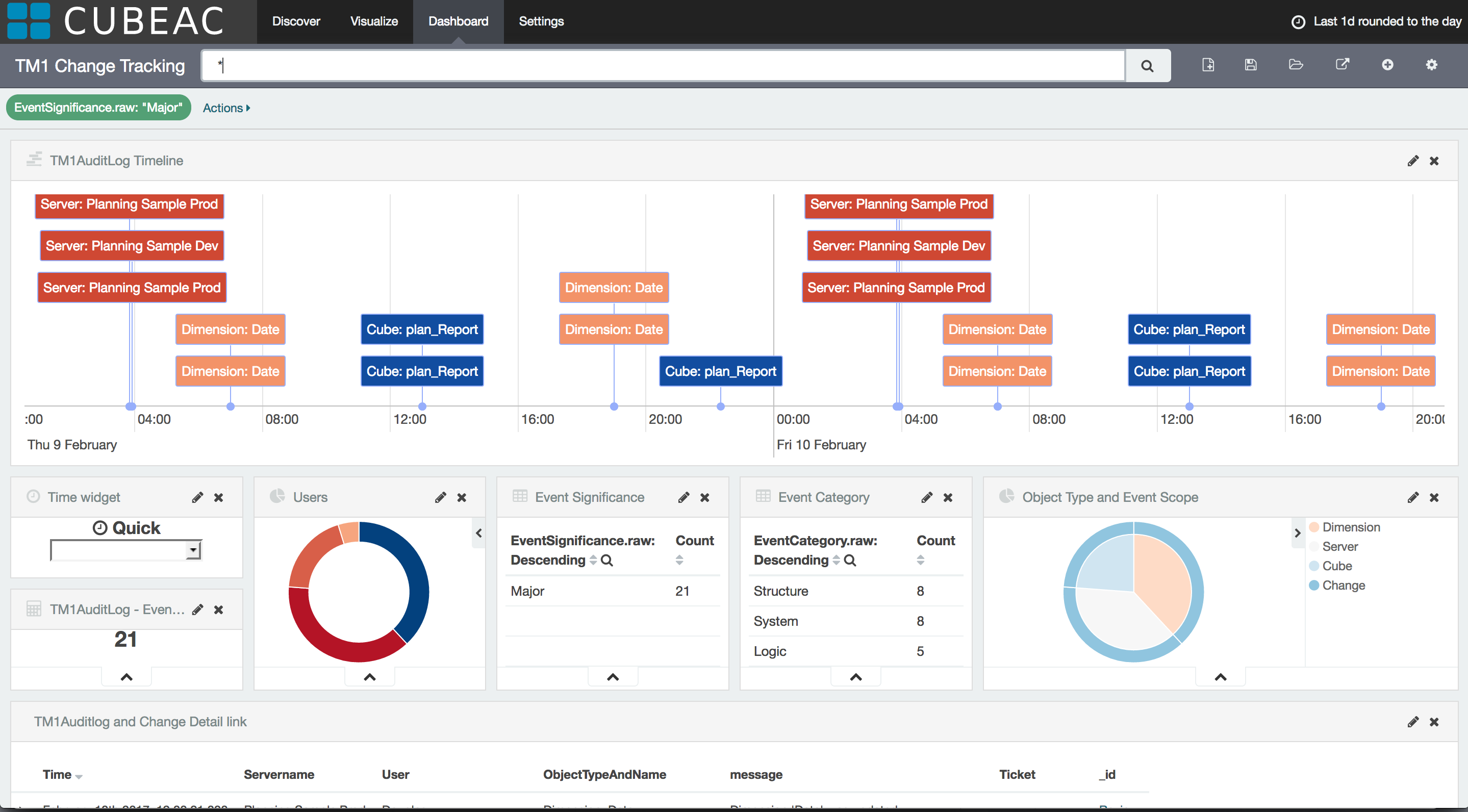Image resolution: width=1468 pixels, height=812 pixels.
Task: Click the Structure row in Event Category
Action: click(x=855, y=591)
